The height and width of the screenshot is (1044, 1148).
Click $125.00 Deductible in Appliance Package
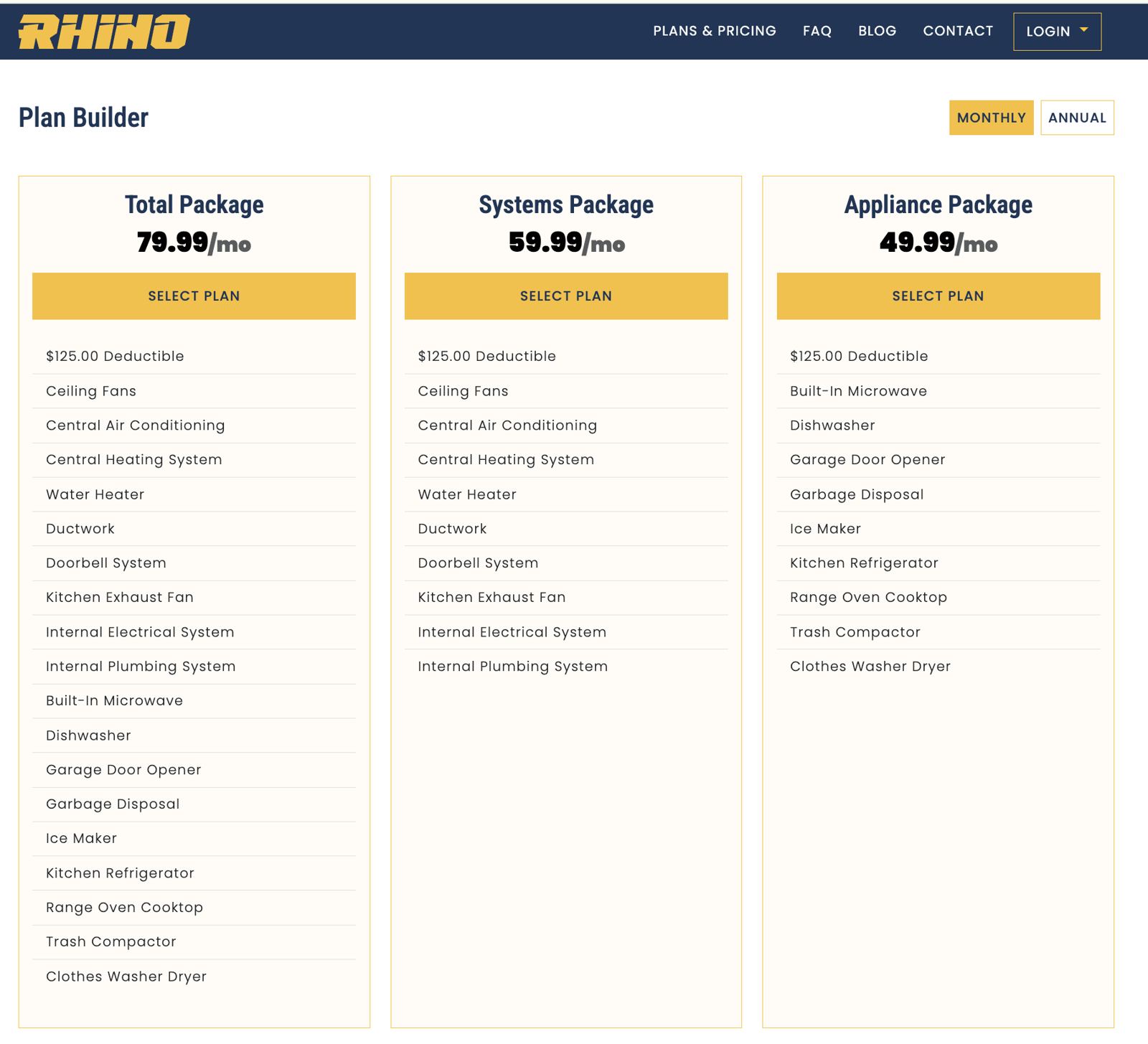point(938,356)
